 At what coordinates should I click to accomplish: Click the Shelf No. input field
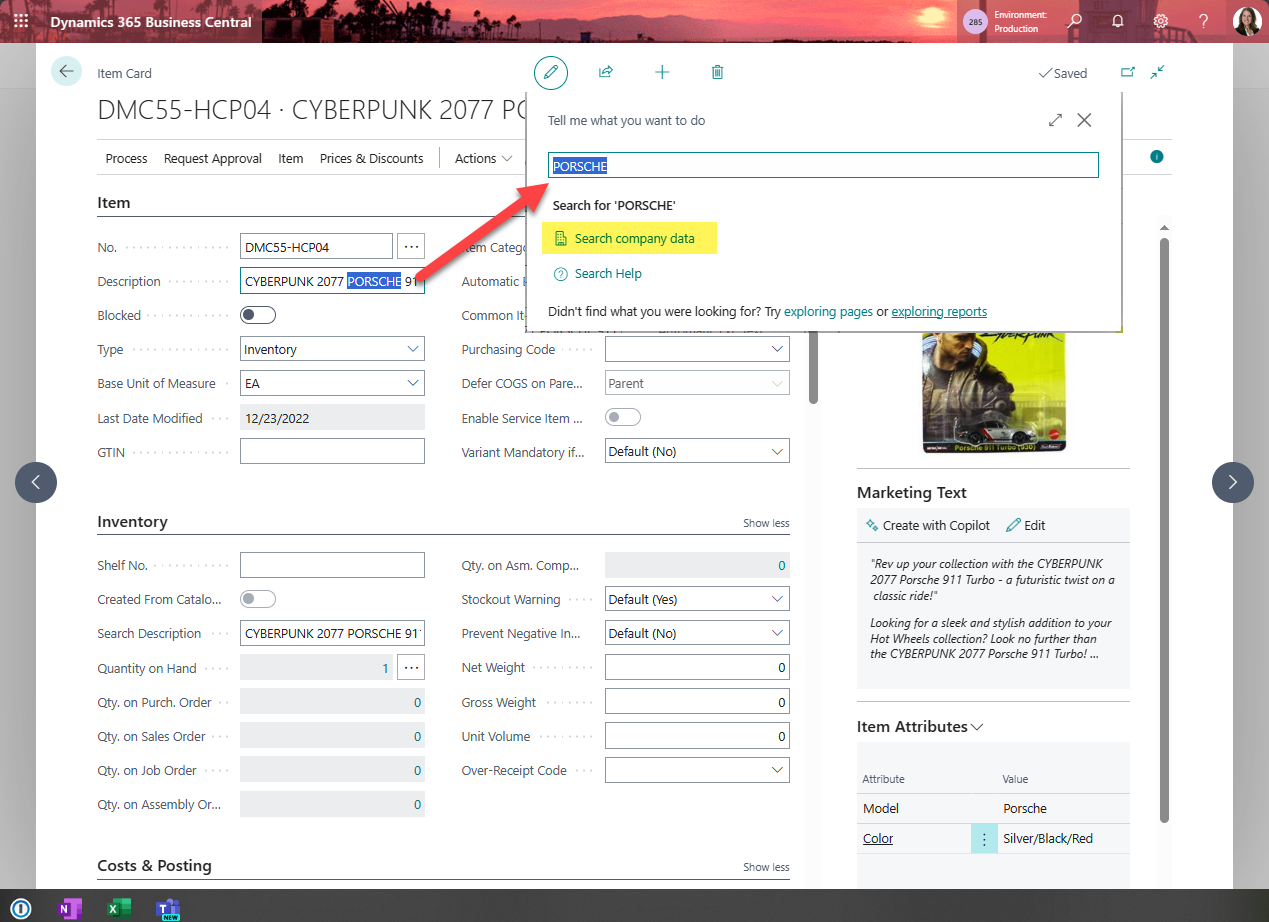[x=332, y=565]
